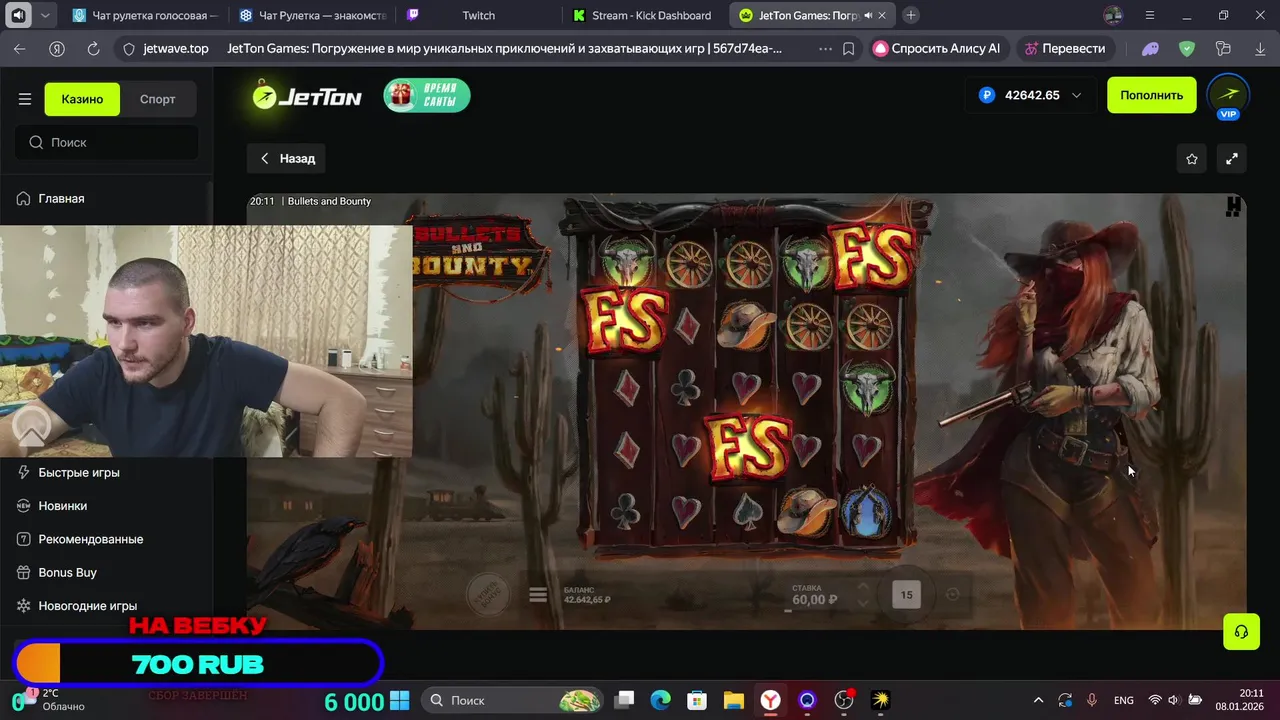
Task: Click the browser sound indicator icon at top-left
Action: click(x=18, y=15)
